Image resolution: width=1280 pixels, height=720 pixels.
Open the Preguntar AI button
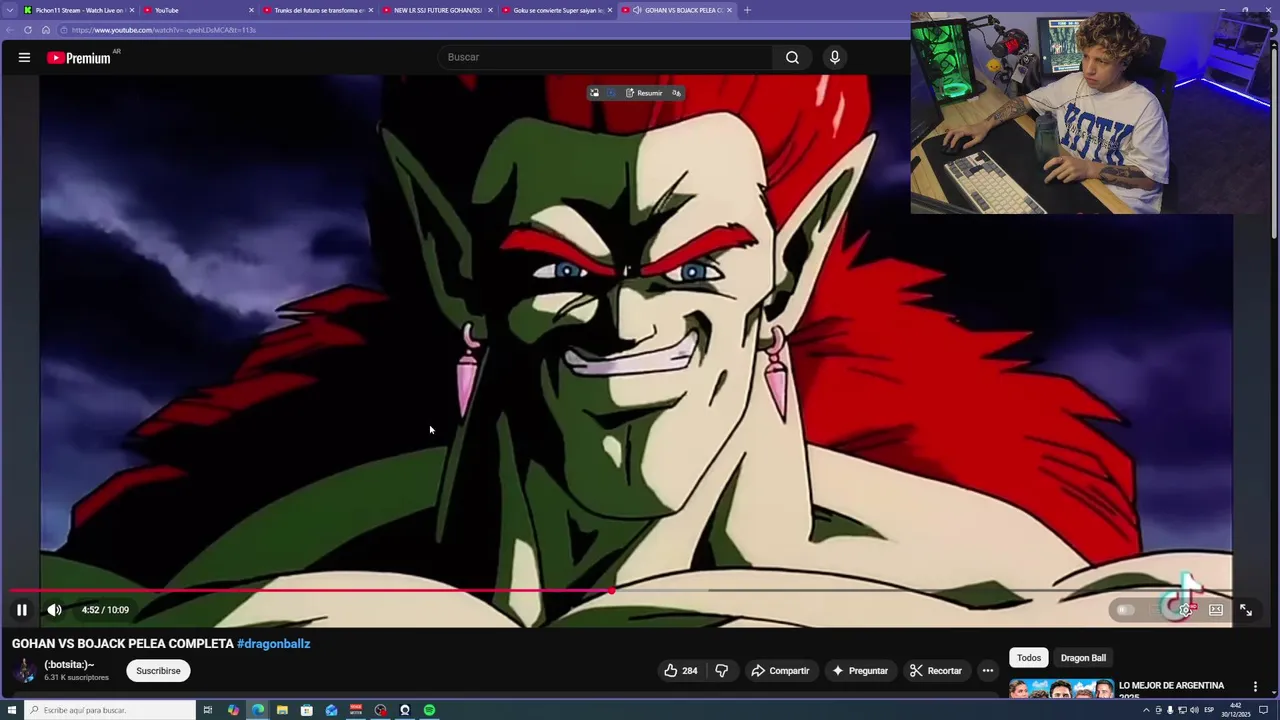[859, 671]
